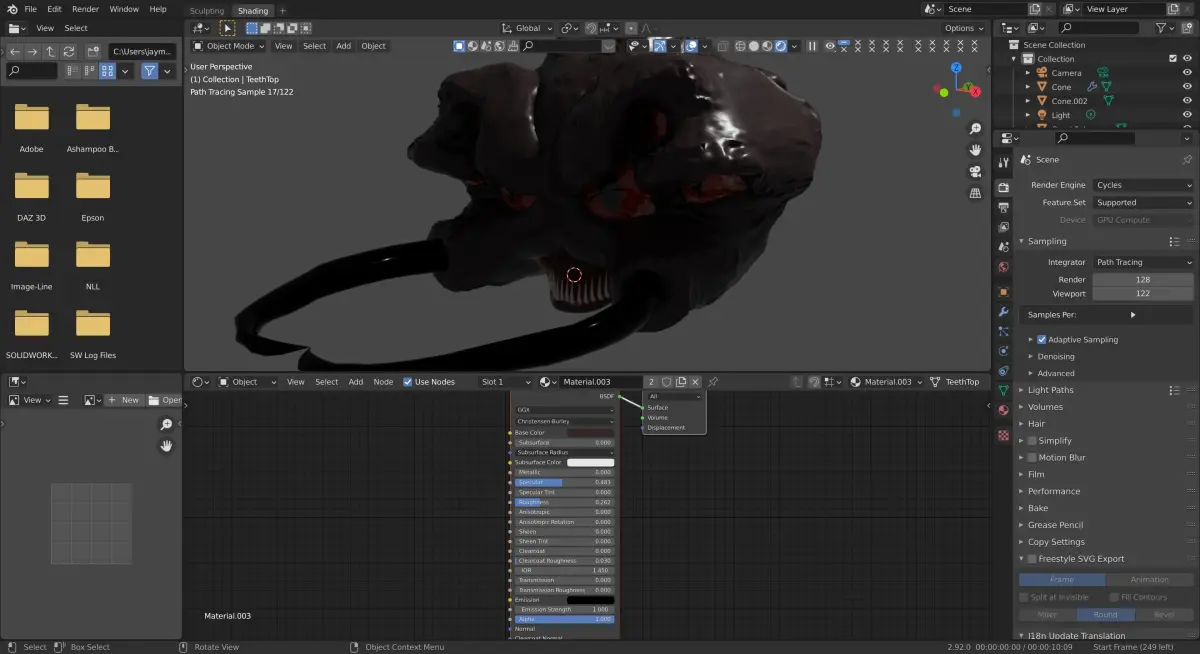This screenshot has height=654, width=1200.
Task: Click the viewport pan hand gizmo
Action: 975,150
